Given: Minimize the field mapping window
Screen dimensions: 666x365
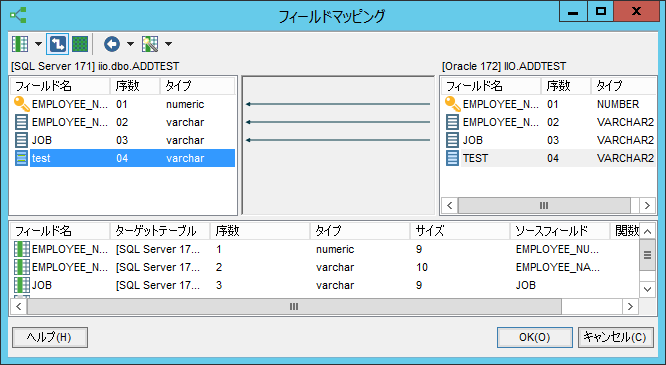Looking at the screenshot, I should [x=573, y=11].
